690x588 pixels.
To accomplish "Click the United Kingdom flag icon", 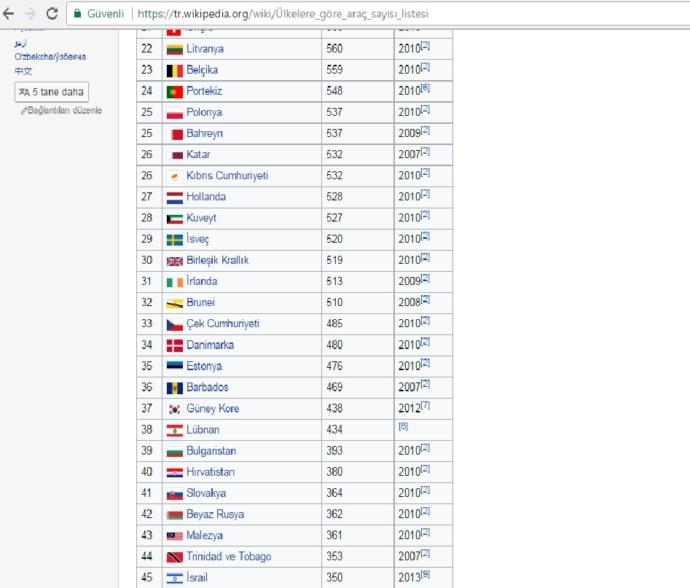I will (x=175, y=261).
